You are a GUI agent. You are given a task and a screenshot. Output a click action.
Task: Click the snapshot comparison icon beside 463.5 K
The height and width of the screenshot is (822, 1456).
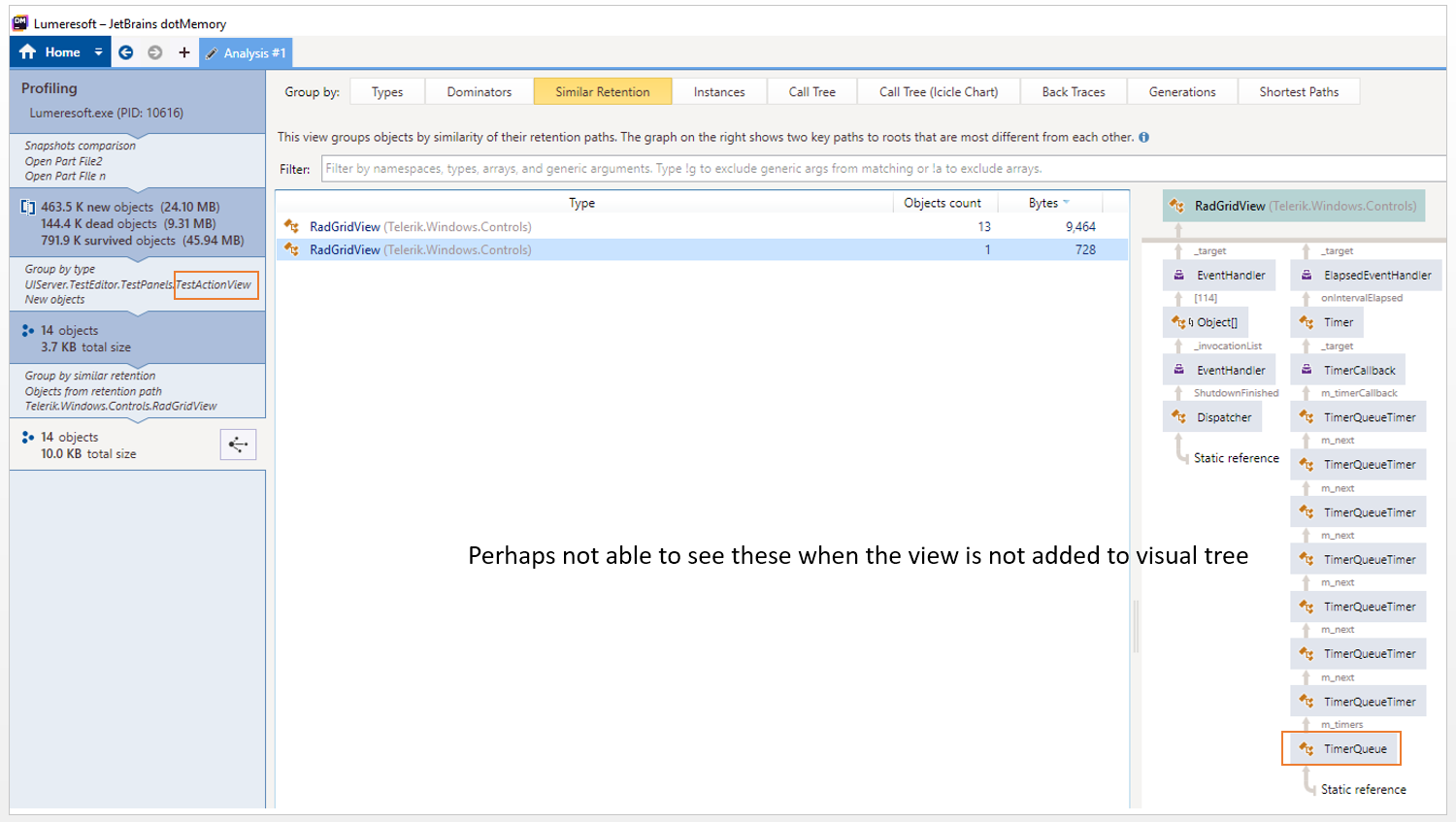point(28,207)
